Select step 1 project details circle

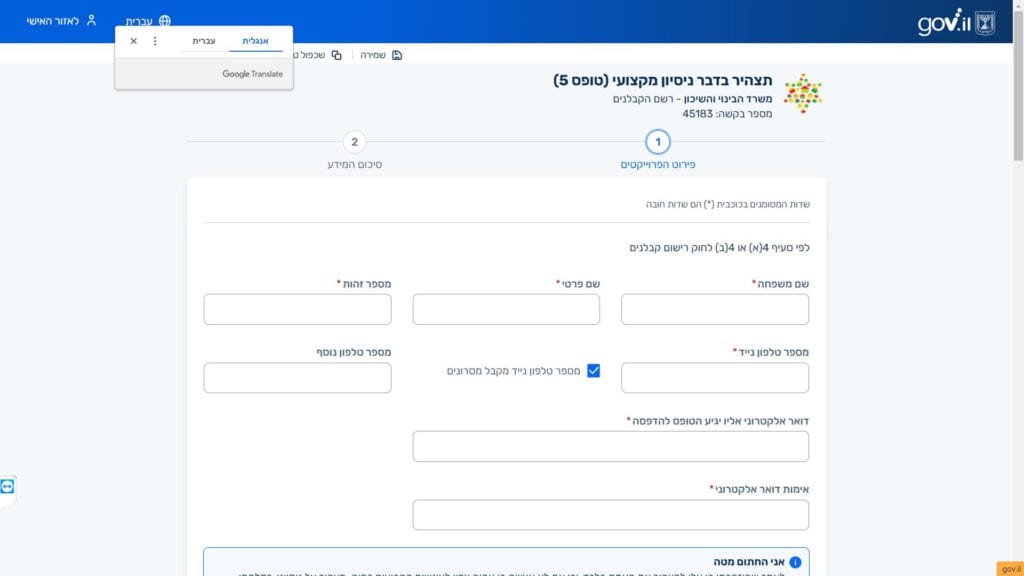tap(657, 142)
